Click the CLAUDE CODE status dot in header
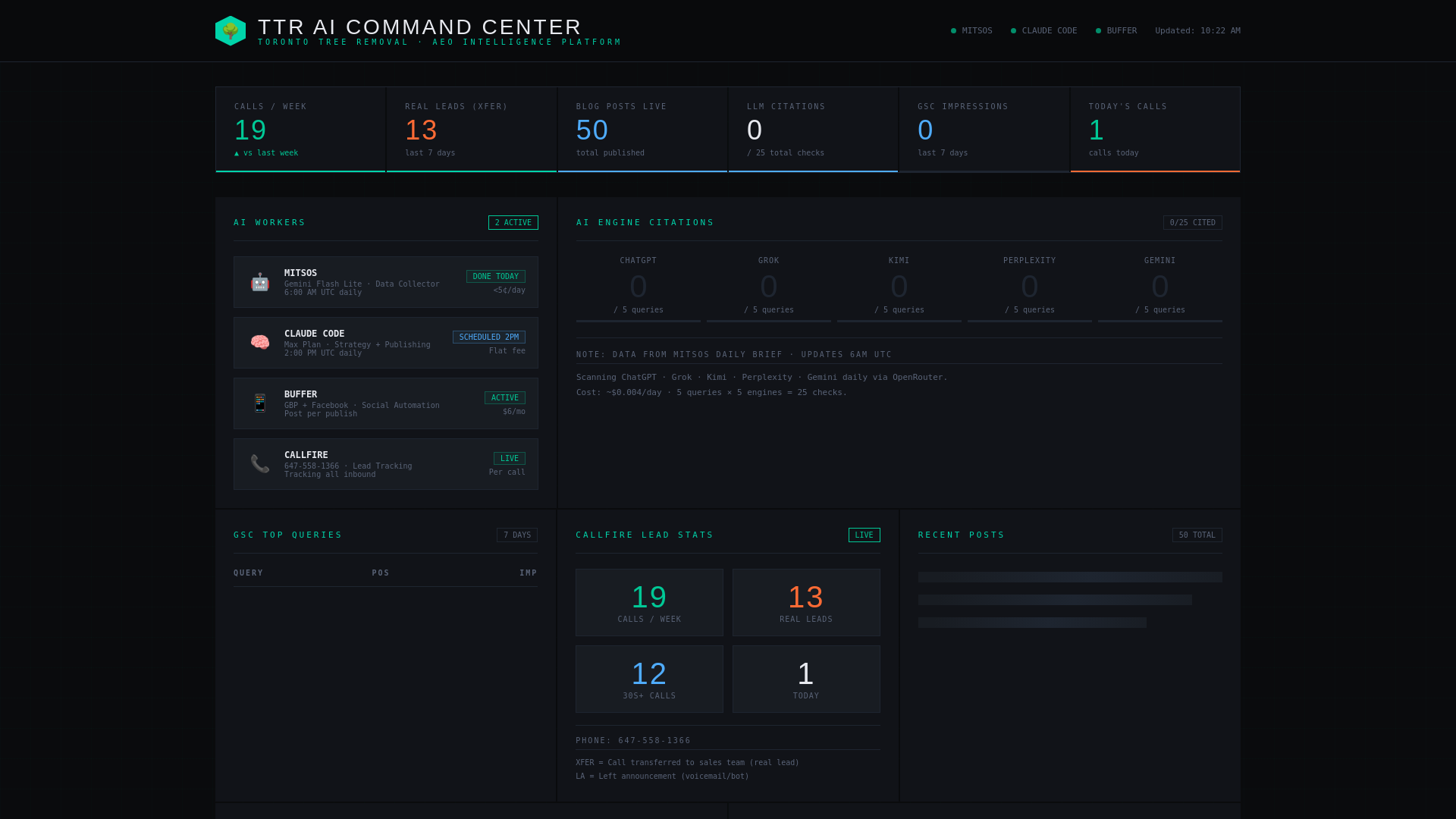1456x819 pixels. tap(1013, 31)
